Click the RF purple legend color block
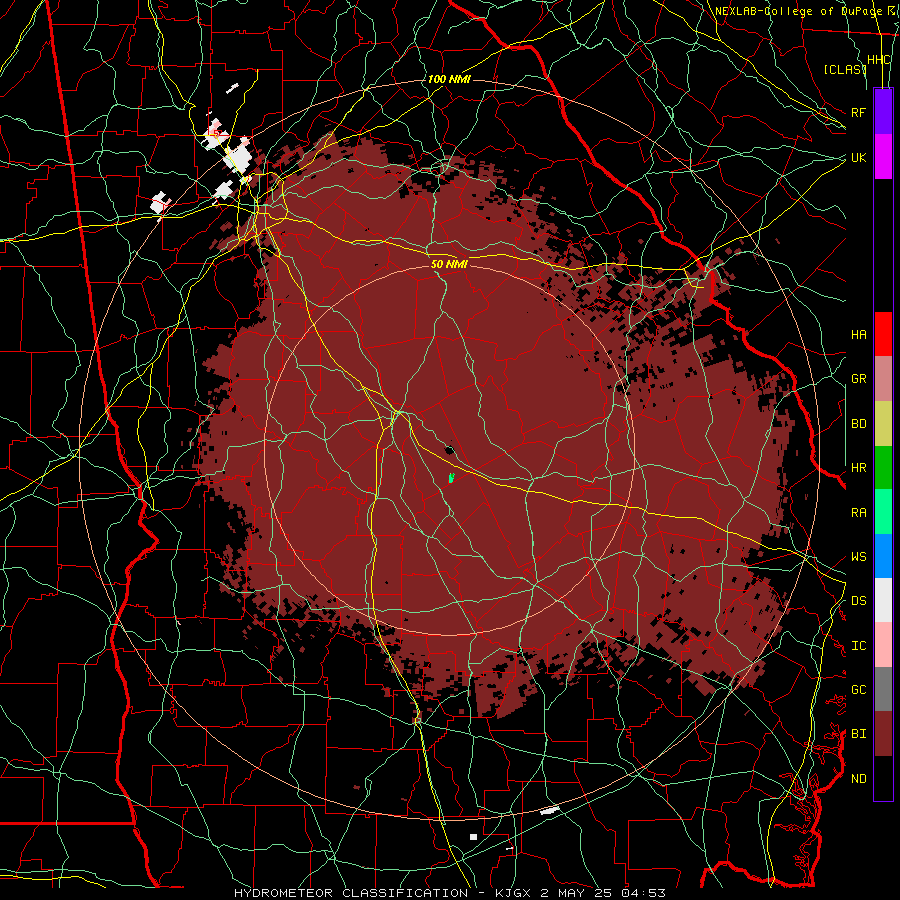 pos(883,112)
